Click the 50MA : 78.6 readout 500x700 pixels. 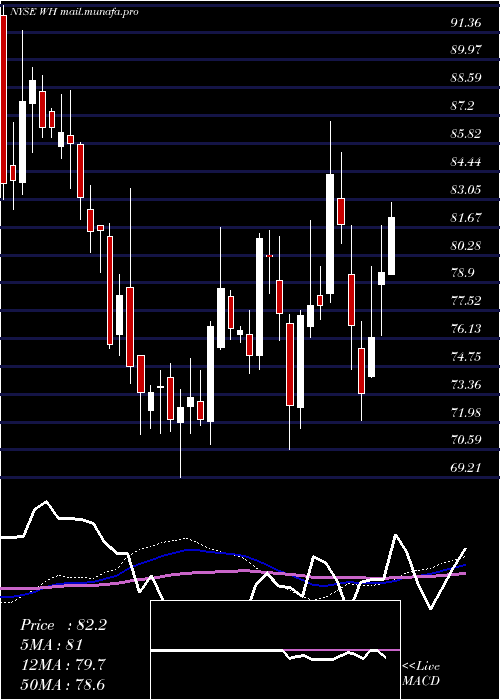point(63,685)
